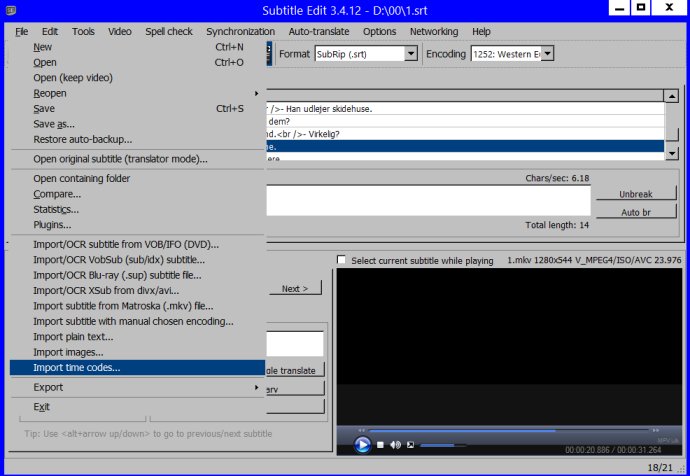The image size is (690, 476).
Task: Select the row 'Han udlejer skidehuse.'
Action: [465, 109]
